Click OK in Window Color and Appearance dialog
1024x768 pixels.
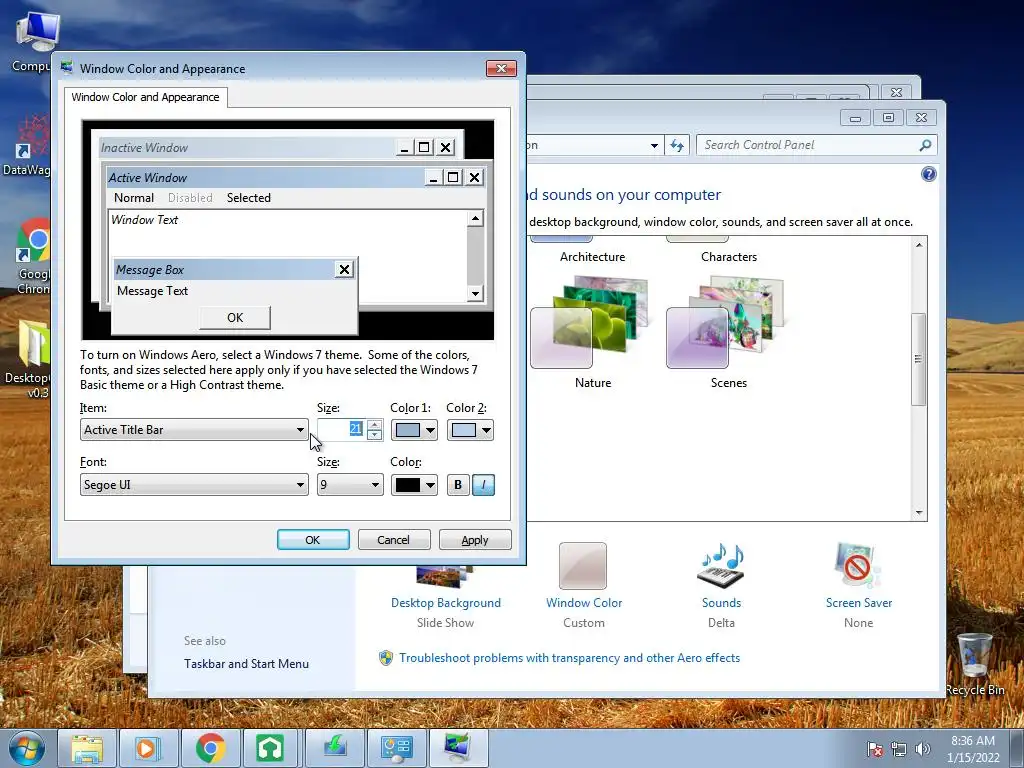(313, 540)
